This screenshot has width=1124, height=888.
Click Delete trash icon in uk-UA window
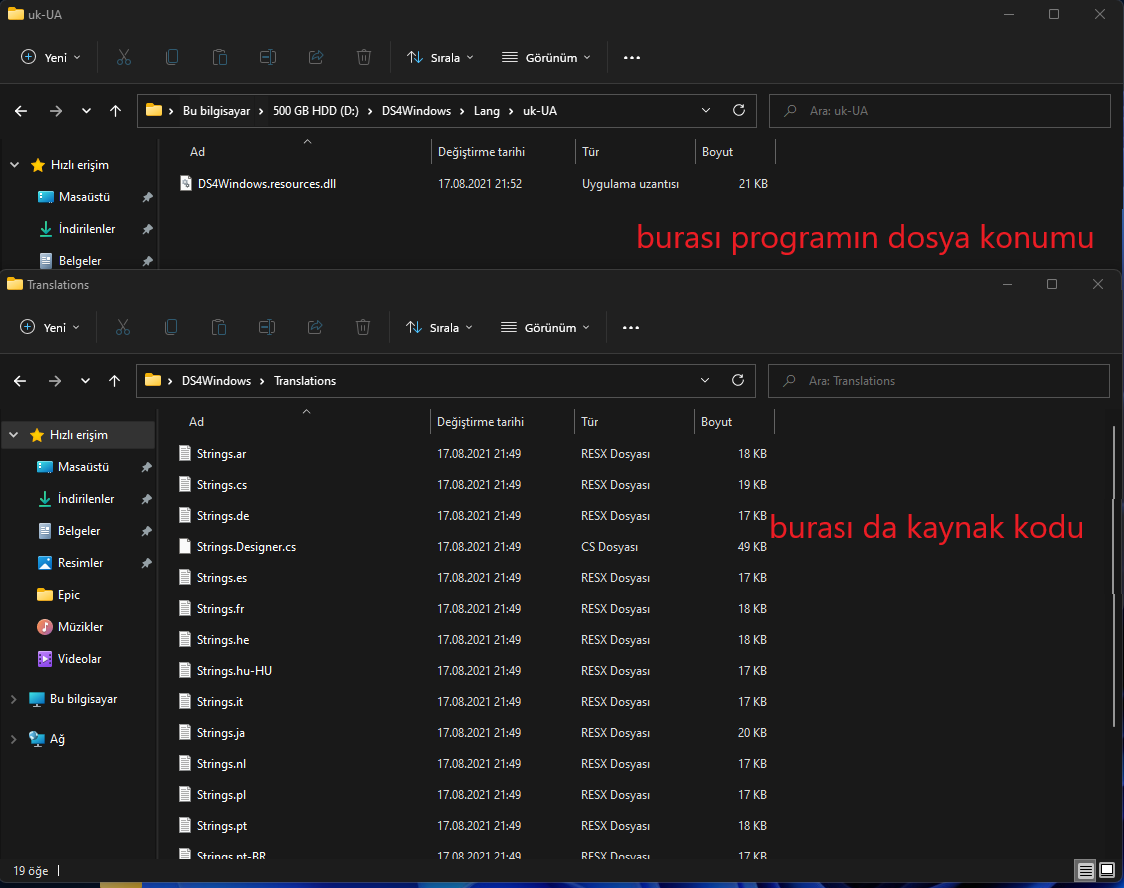click(x=364, y=57)
